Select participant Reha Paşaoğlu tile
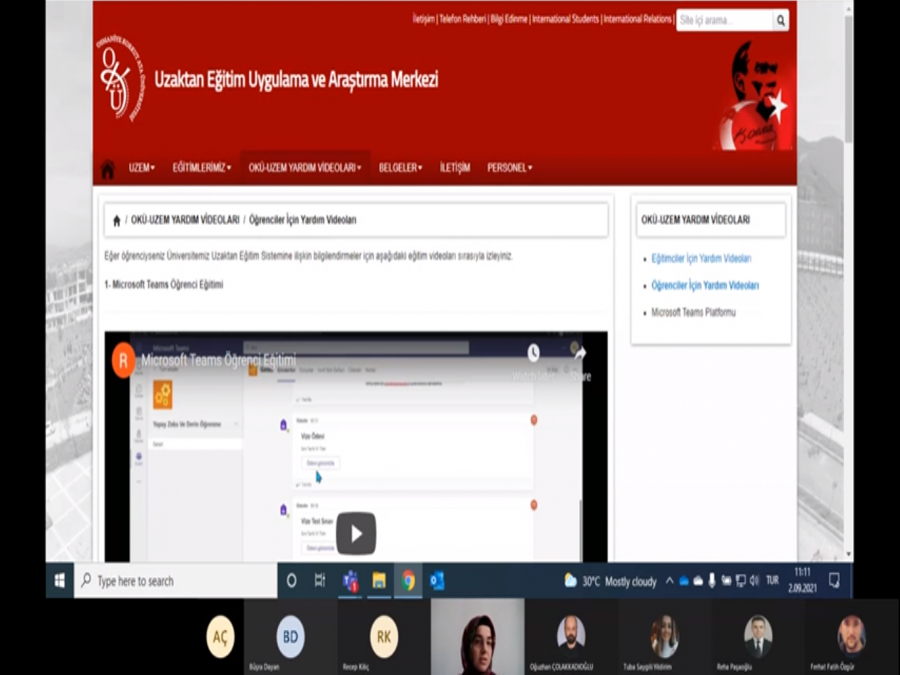Viewport: 900px width, 675px height. coord(758,637)
